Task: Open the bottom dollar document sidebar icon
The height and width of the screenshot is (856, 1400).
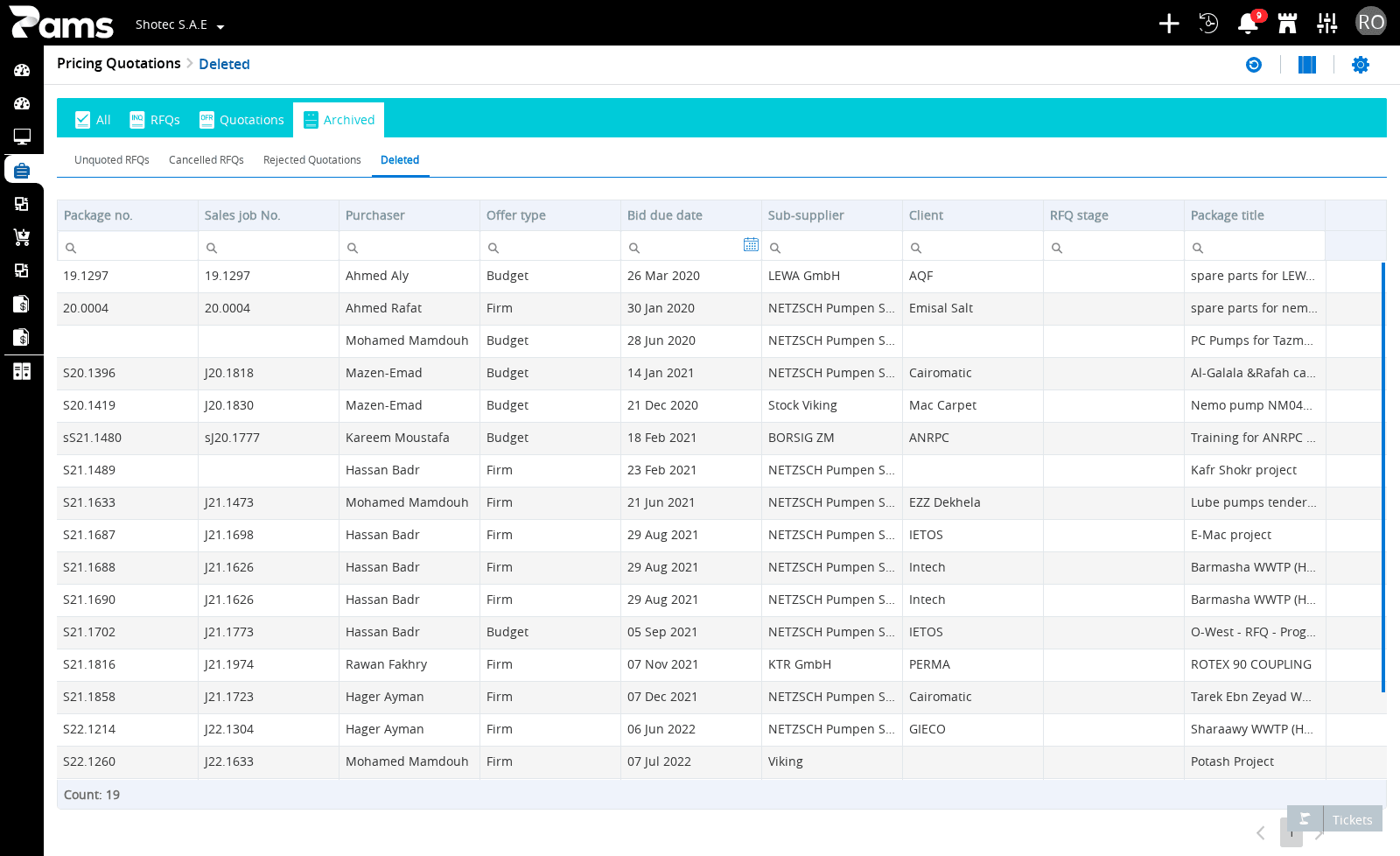Action: pos(22,337)
